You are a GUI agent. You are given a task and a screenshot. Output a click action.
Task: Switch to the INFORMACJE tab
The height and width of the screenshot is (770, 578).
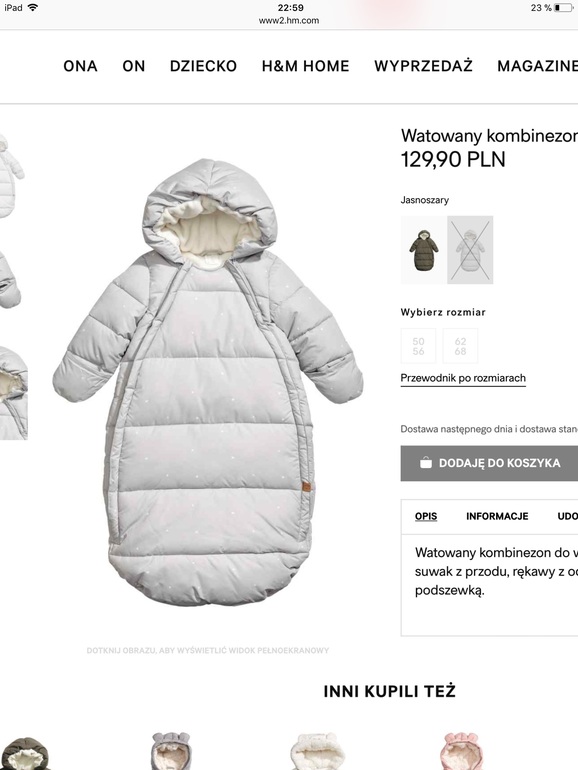[497, 516]
